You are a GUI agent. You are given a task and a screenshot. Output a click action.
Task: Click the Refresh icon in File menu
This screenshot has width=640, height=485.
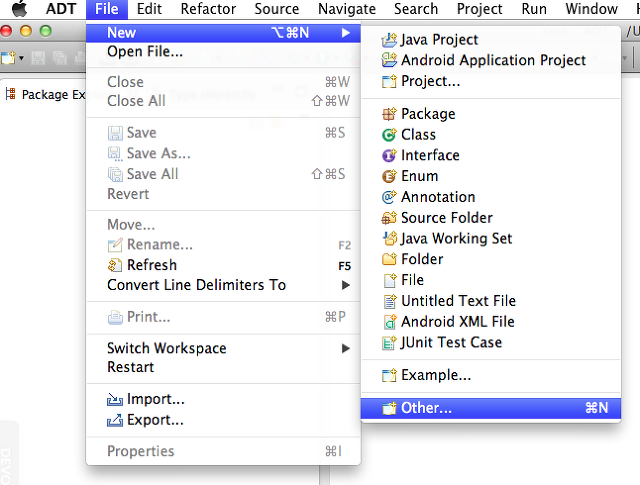(x=115, y=265)
